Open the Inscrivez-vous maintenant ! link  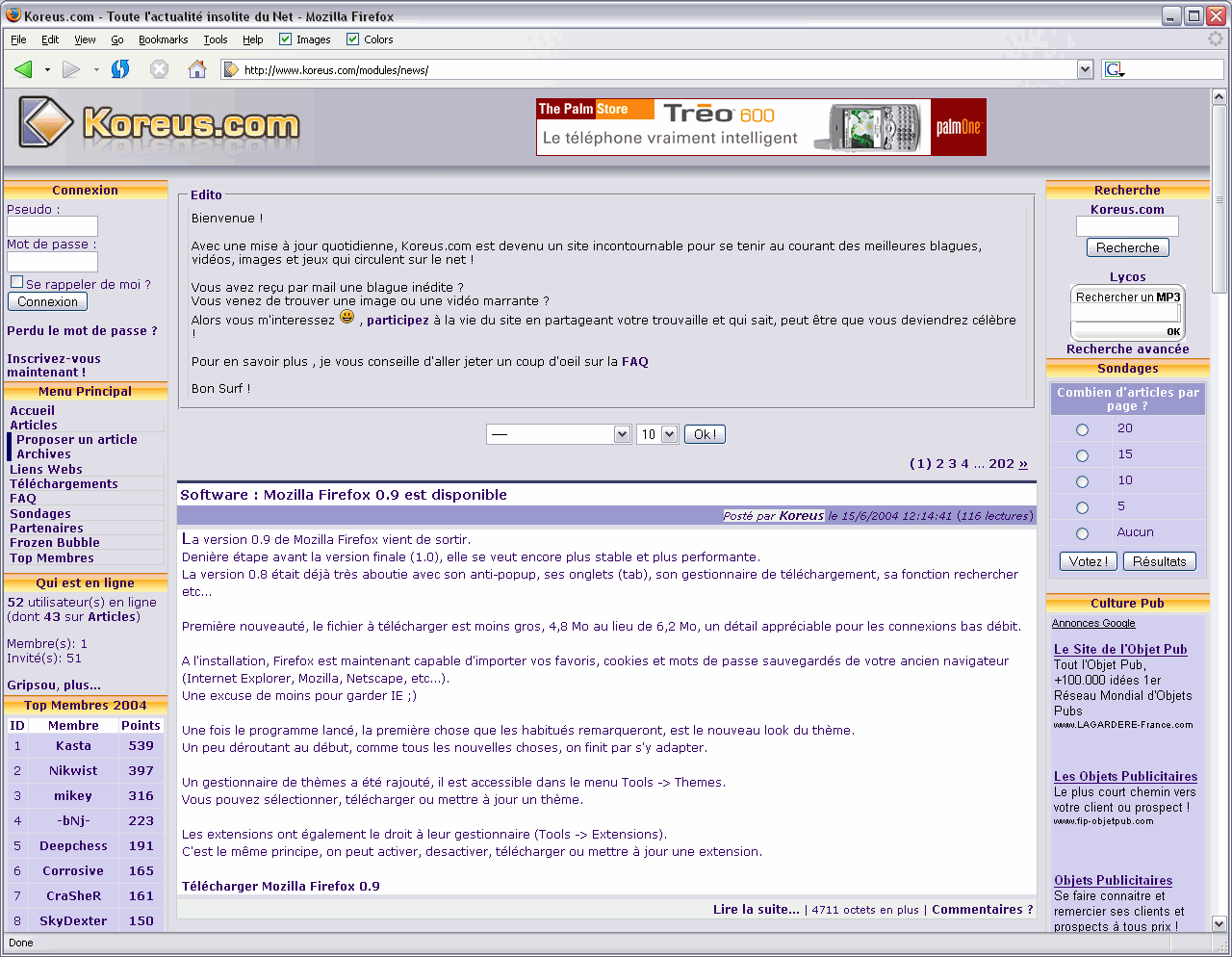click(x=53, y=365)
